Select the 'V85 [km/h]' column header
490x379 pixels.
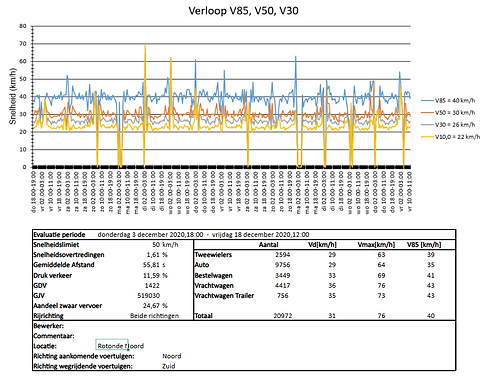coord(424,245)
